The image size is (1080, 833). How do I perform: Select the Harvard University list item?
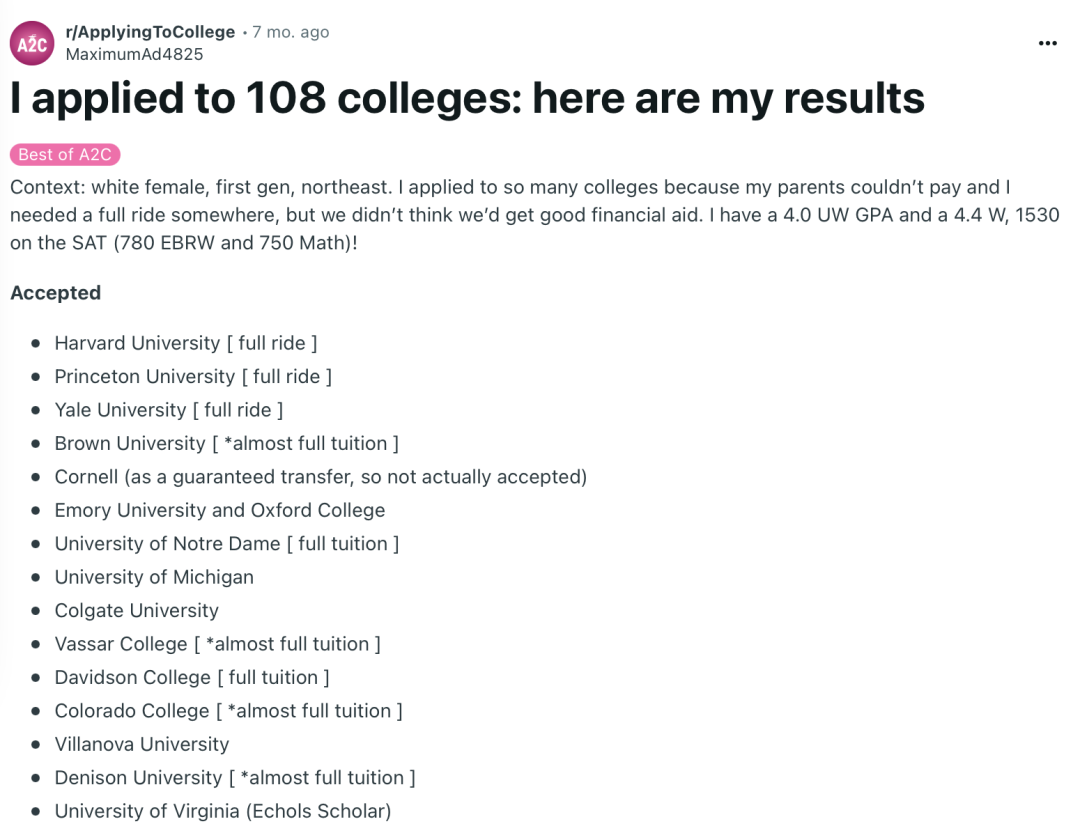tap(186, 343)
